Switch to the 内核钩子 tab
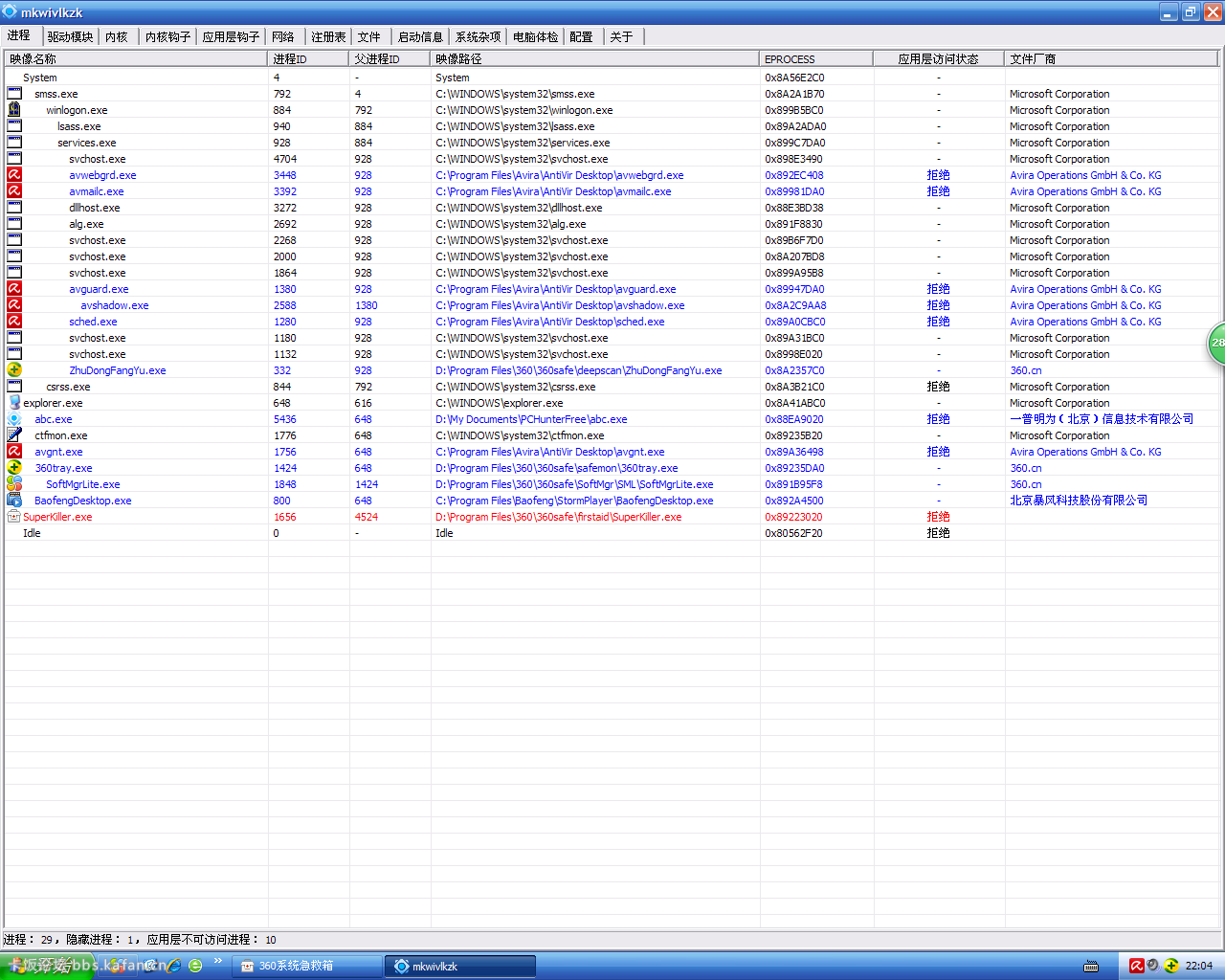The height and width of the screenshot is (980, 1225). pyautogui.click(x=168, y=36)
